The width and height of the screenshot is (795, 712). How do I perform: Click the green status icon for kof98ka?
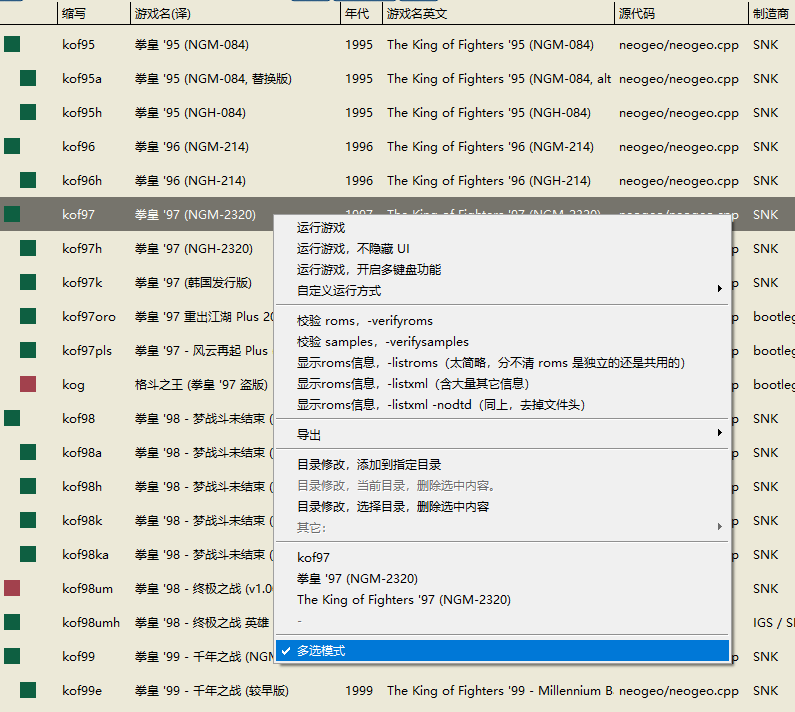click(x=28, y=554)
